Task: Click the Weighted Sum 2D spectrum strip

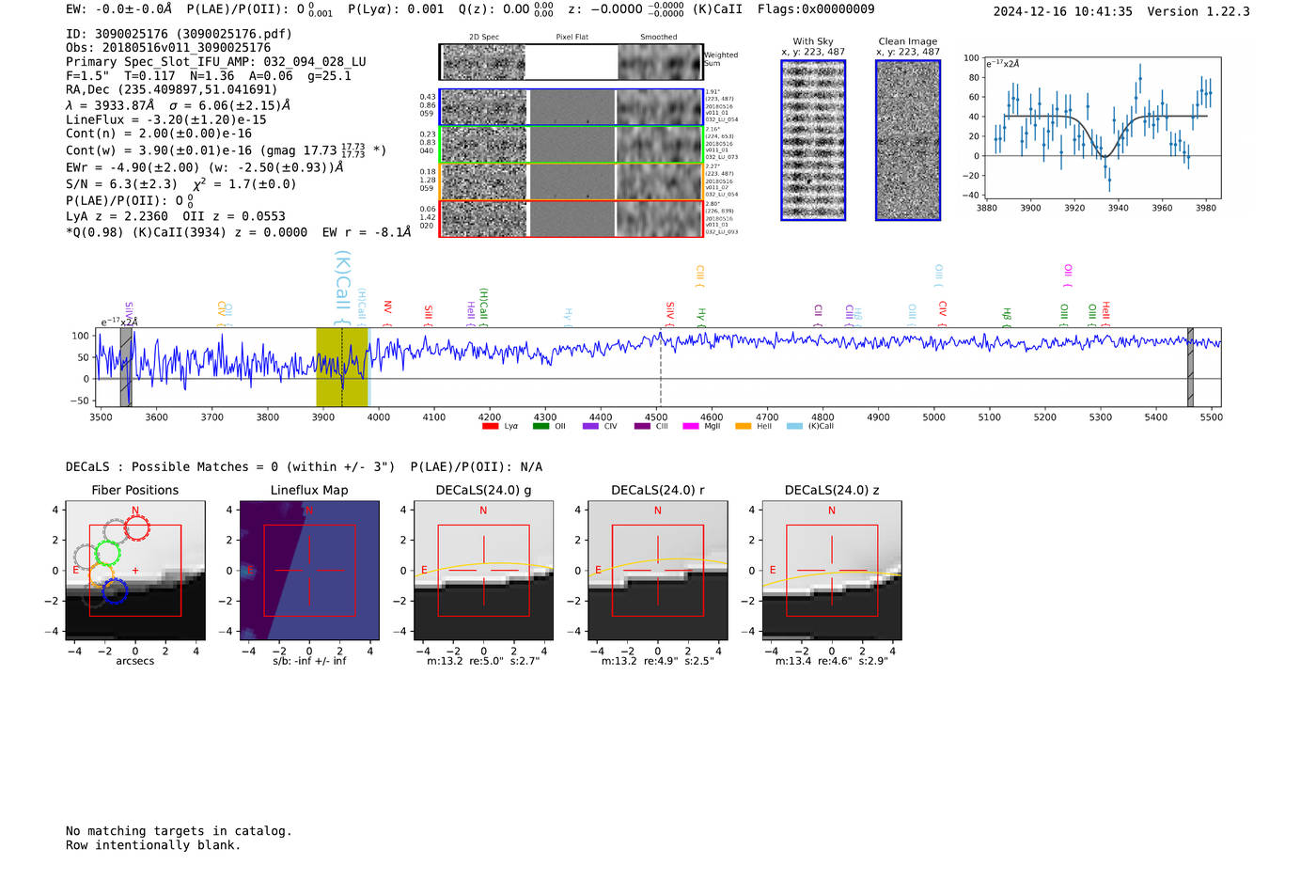Action: point(572,62)
